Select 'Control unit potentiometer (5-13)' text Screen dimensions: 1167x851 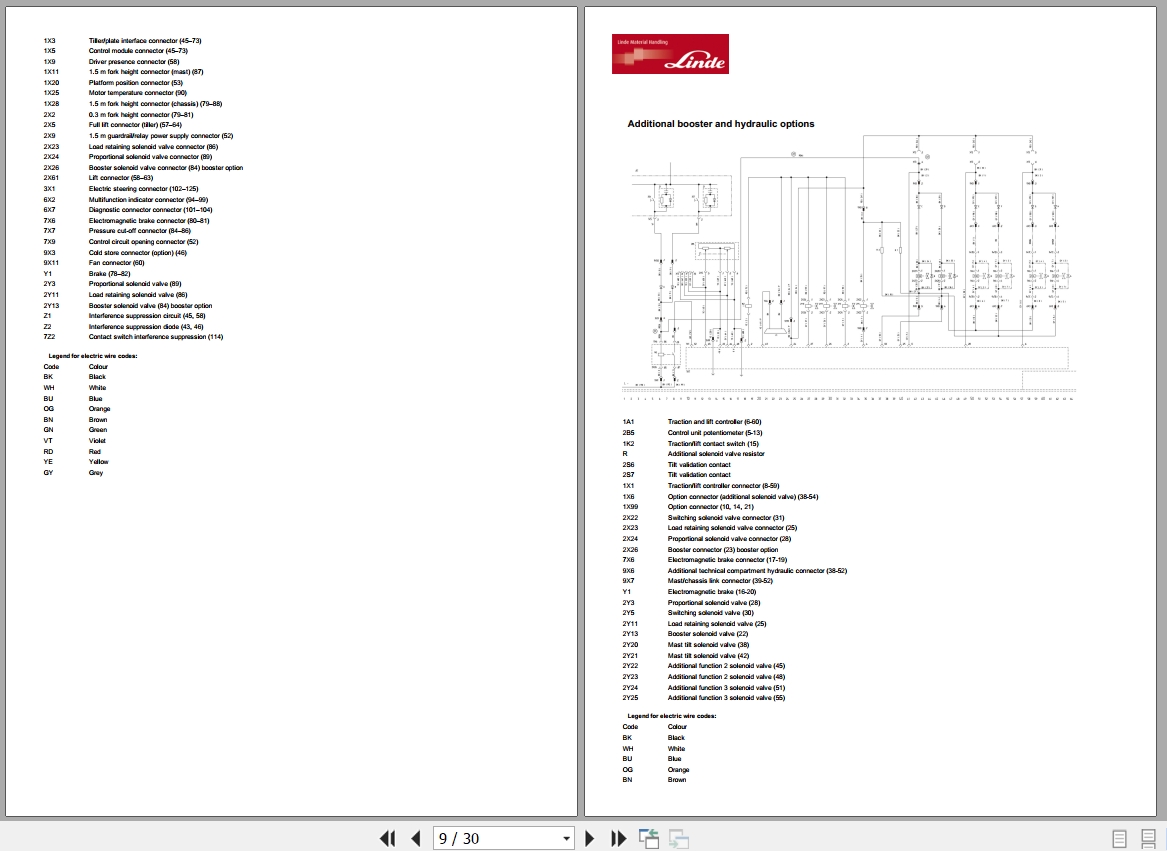715,433
